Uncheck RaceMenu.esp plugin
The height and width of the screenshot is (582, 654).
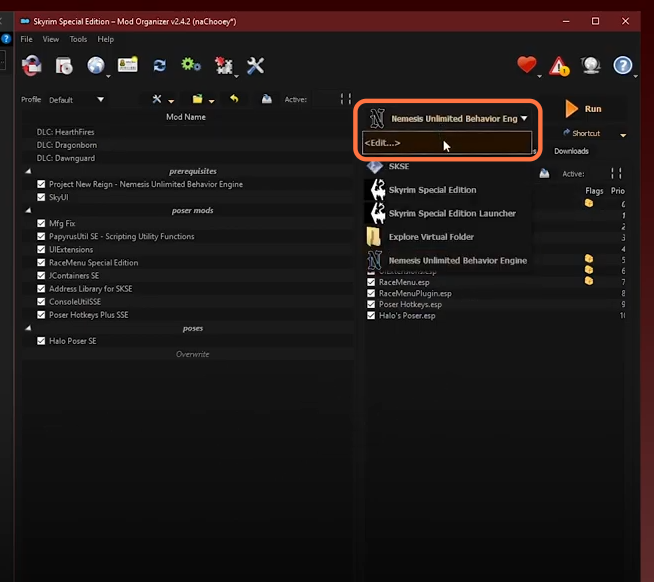point(371,282)
